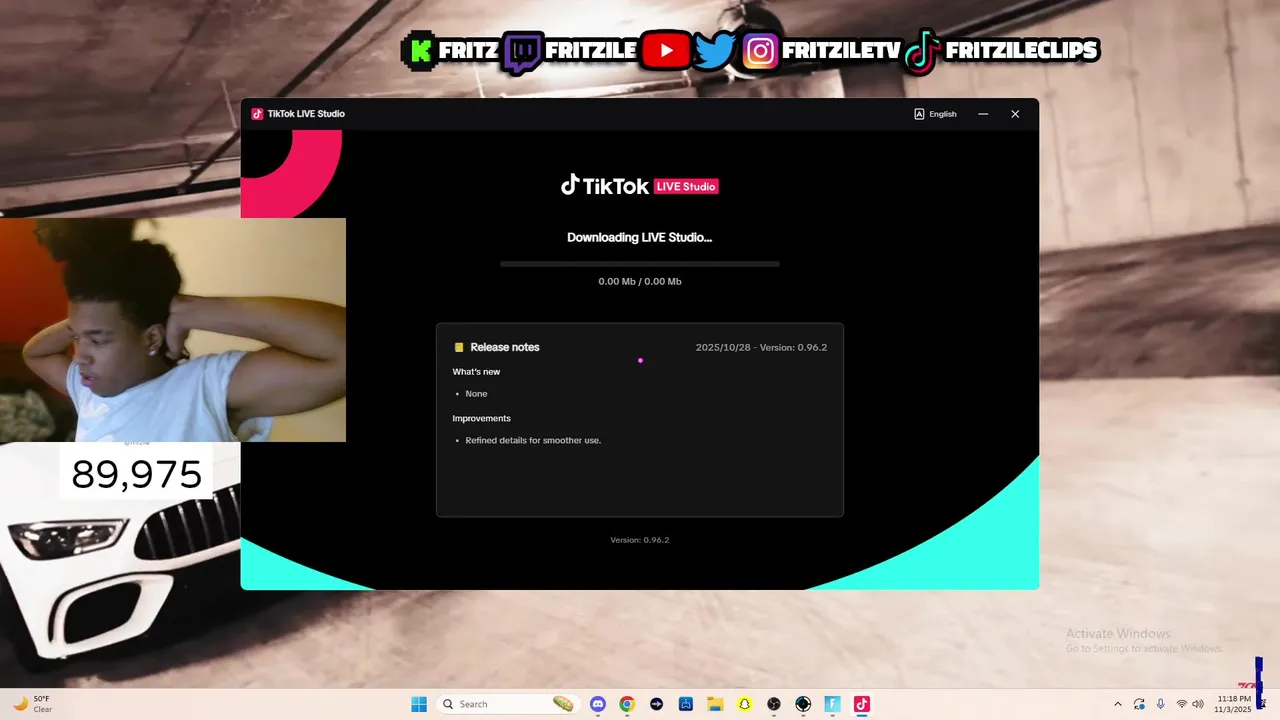Click the Kick logo in banner
This screenshot has height=720, width=1280.
point(421,50)
